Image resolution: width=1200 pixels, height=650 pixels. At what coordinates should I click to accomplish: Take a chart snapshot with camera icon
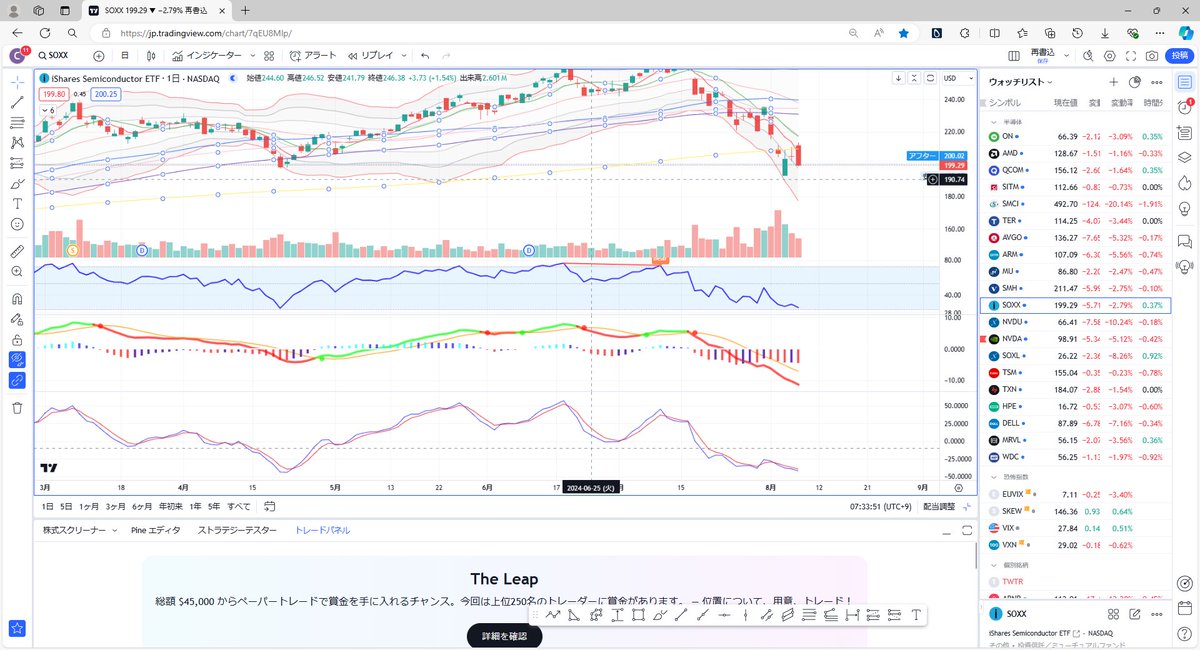(x=1152, y=56)
